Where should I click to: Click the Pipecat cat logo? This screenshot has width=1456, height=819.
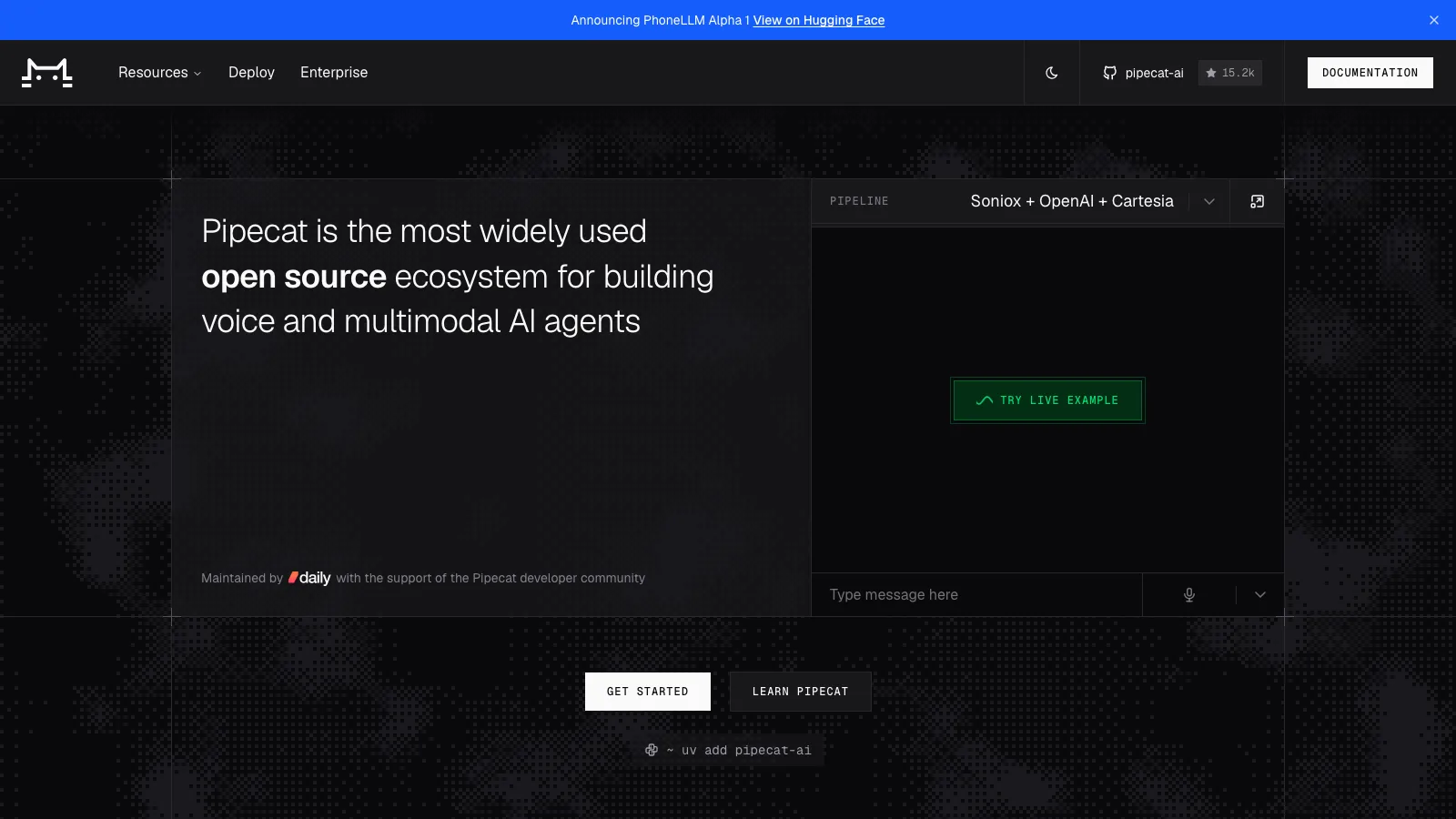[x=47, y=73]
